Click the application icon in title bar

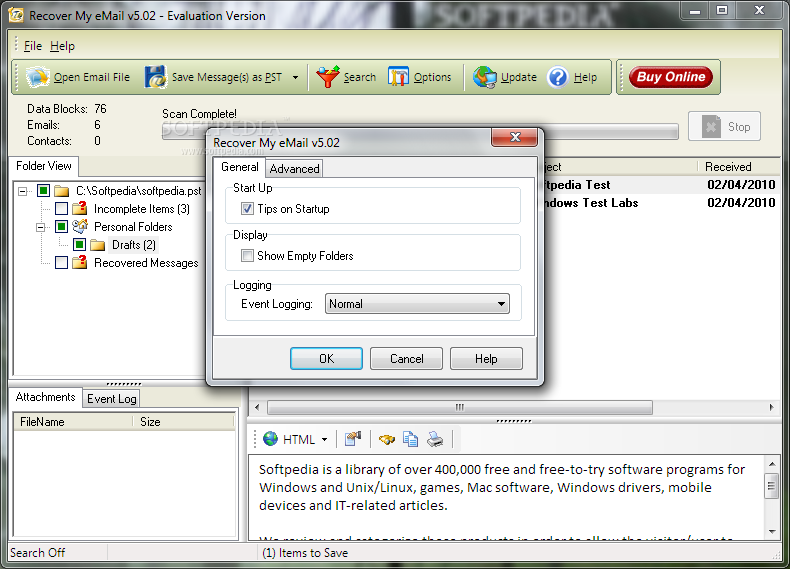(16, 15)
